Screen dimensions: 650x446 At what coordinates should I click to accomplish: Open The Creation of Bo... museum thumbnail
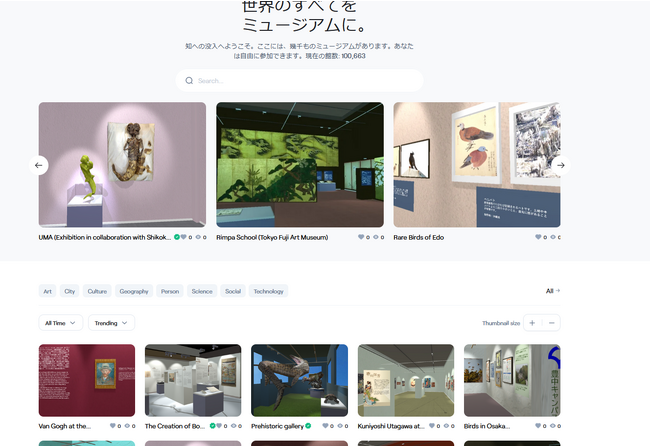193,380
